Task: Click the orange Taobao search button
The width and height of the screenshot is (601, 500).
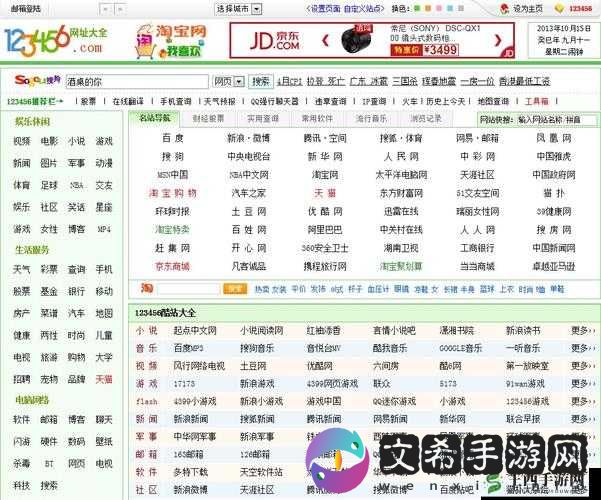Action: click(235, 288)
